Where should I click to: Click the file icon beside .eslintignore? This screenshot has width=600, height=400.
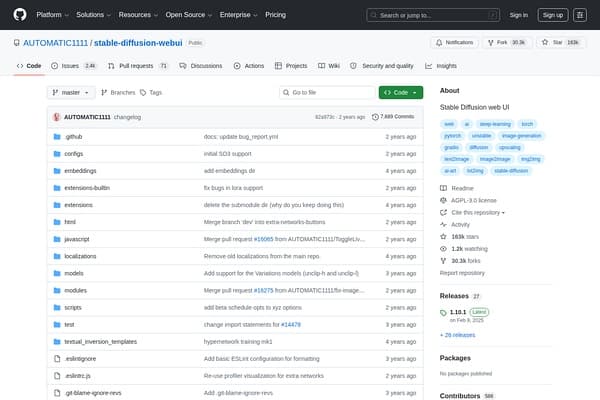[57, 359]
